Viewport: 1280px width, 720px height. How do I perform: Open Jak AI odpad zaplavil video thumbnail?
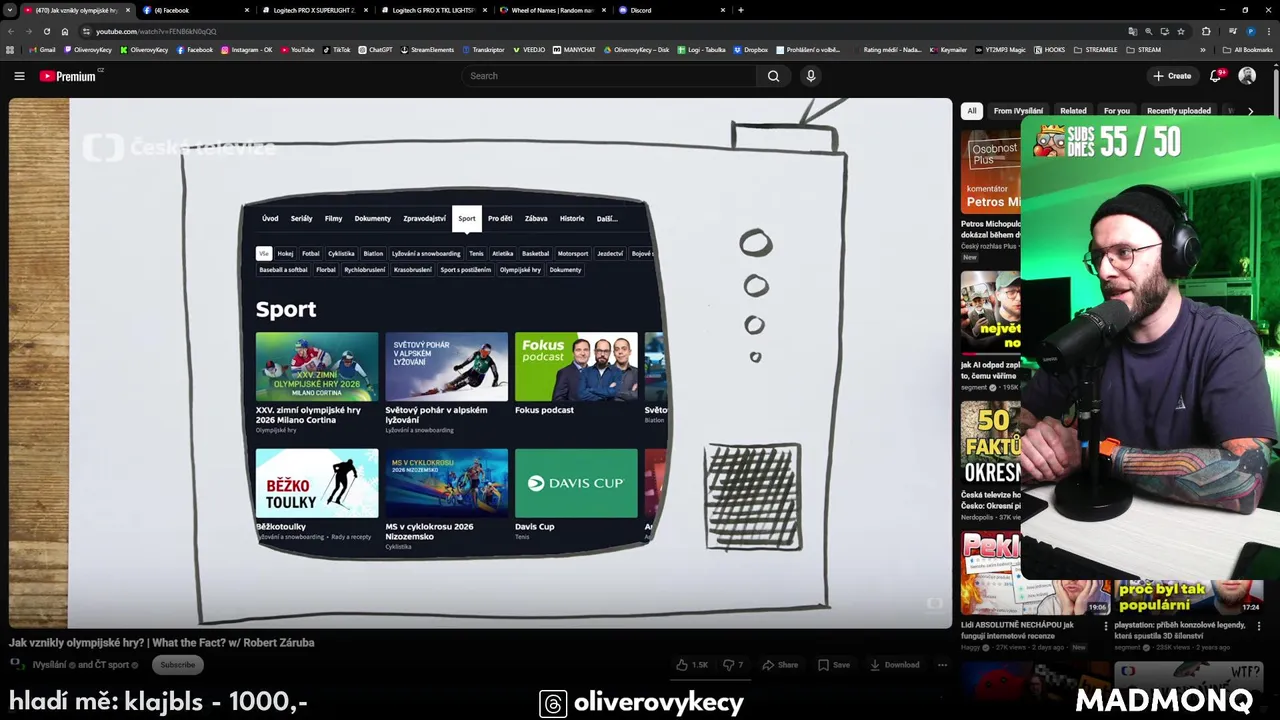[991, 313]
